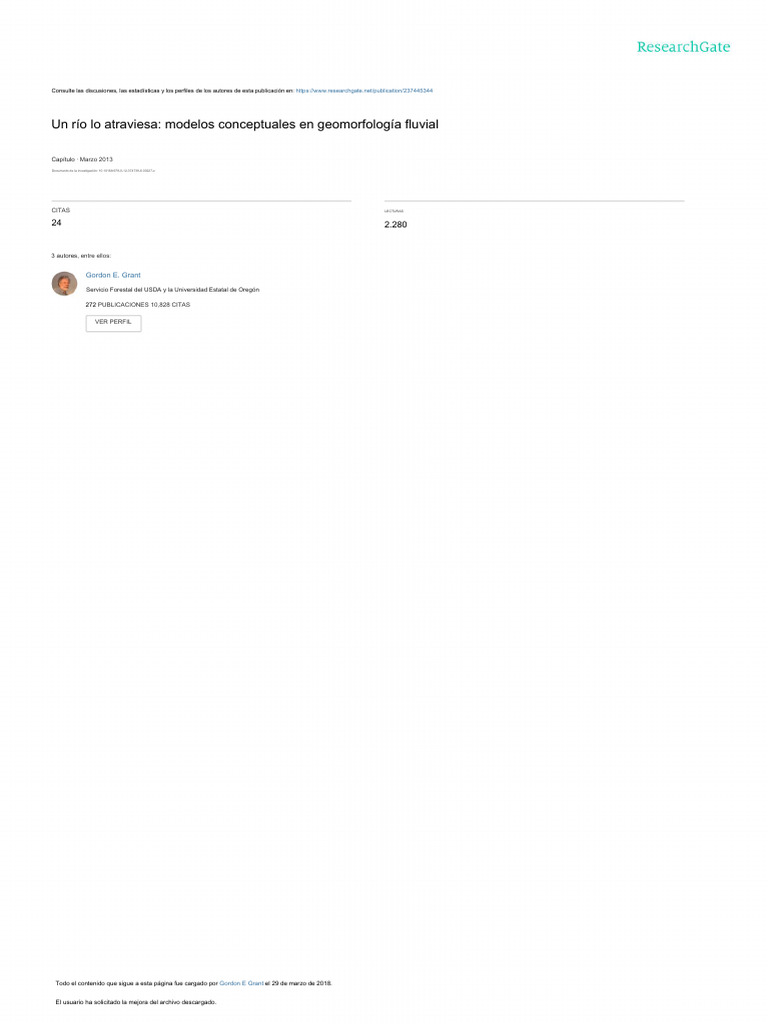Select the publication title text
The width and height of the screenshot is (768, 1024).
[x=245, y=124]
